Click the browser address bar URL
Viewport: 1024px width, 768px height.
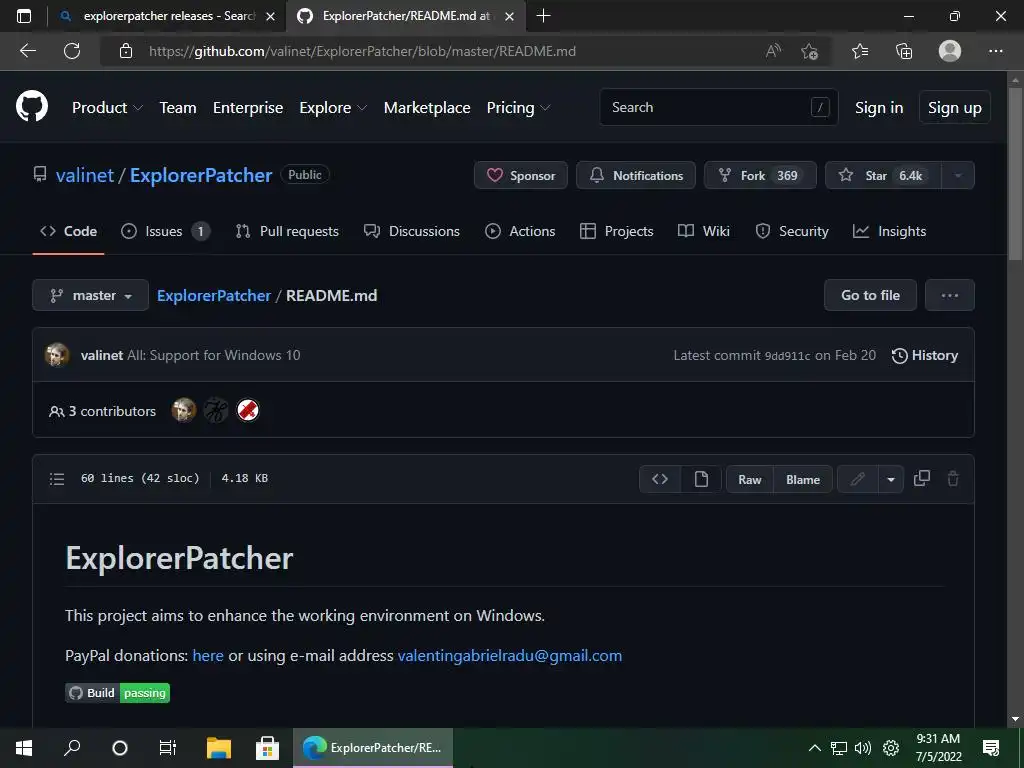click(362, 51)
